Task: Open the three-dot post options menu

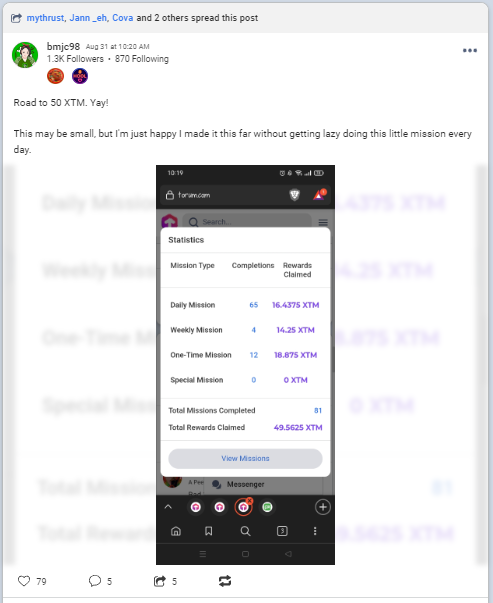Action: [470, 50]
